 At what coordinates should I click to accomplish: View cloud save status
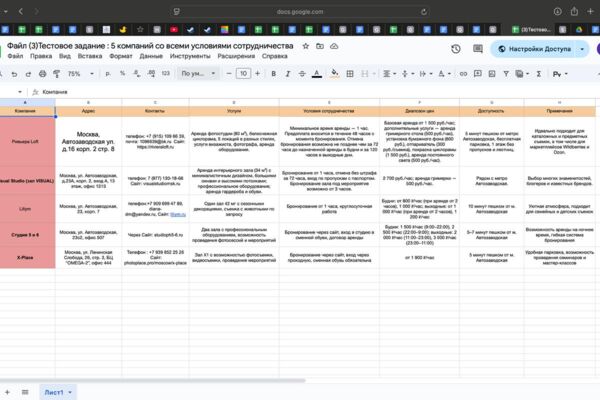[x=334, y=46]
